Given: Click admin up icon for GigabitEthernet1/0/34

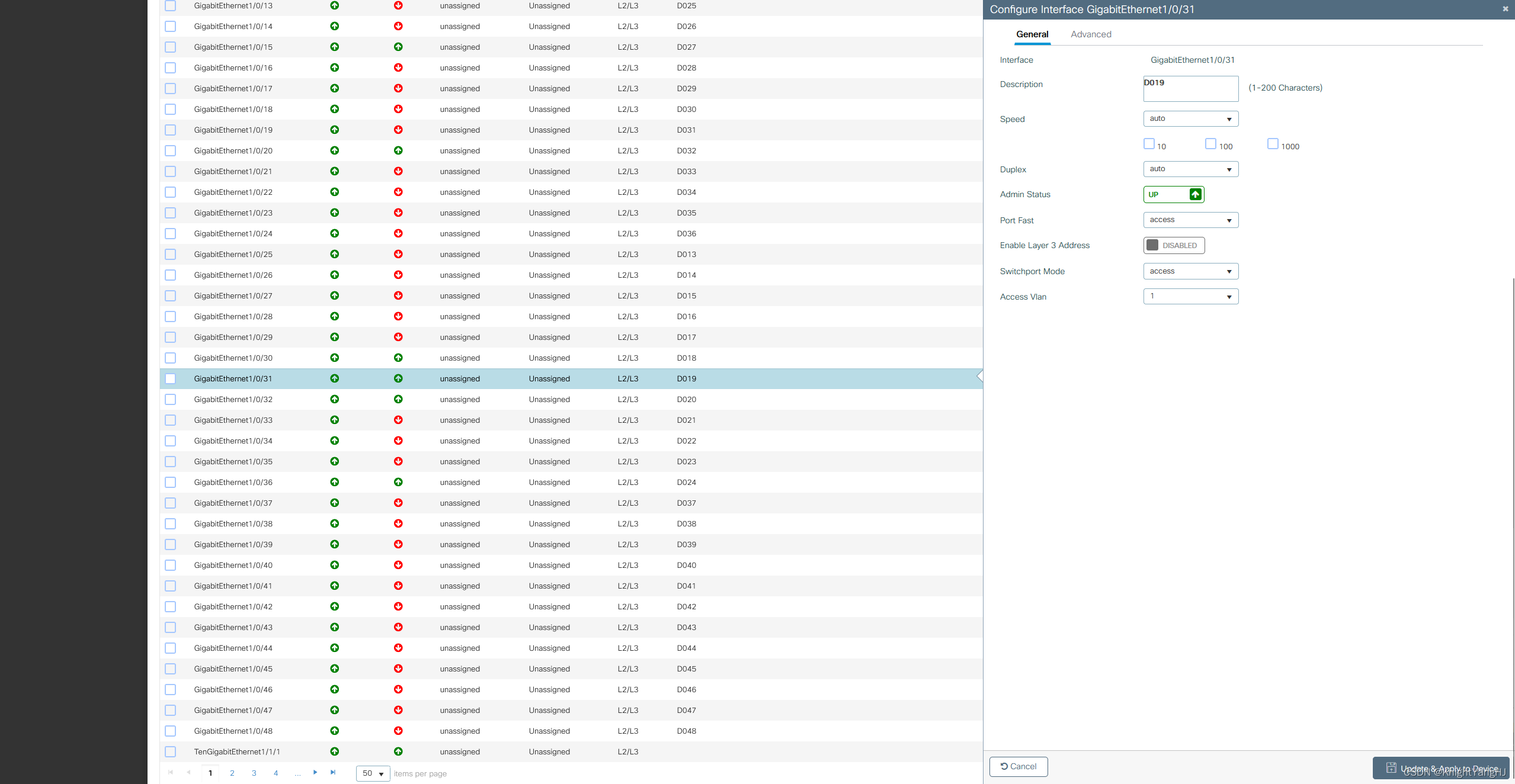Looking at the screenshot, I should (335, 441).
